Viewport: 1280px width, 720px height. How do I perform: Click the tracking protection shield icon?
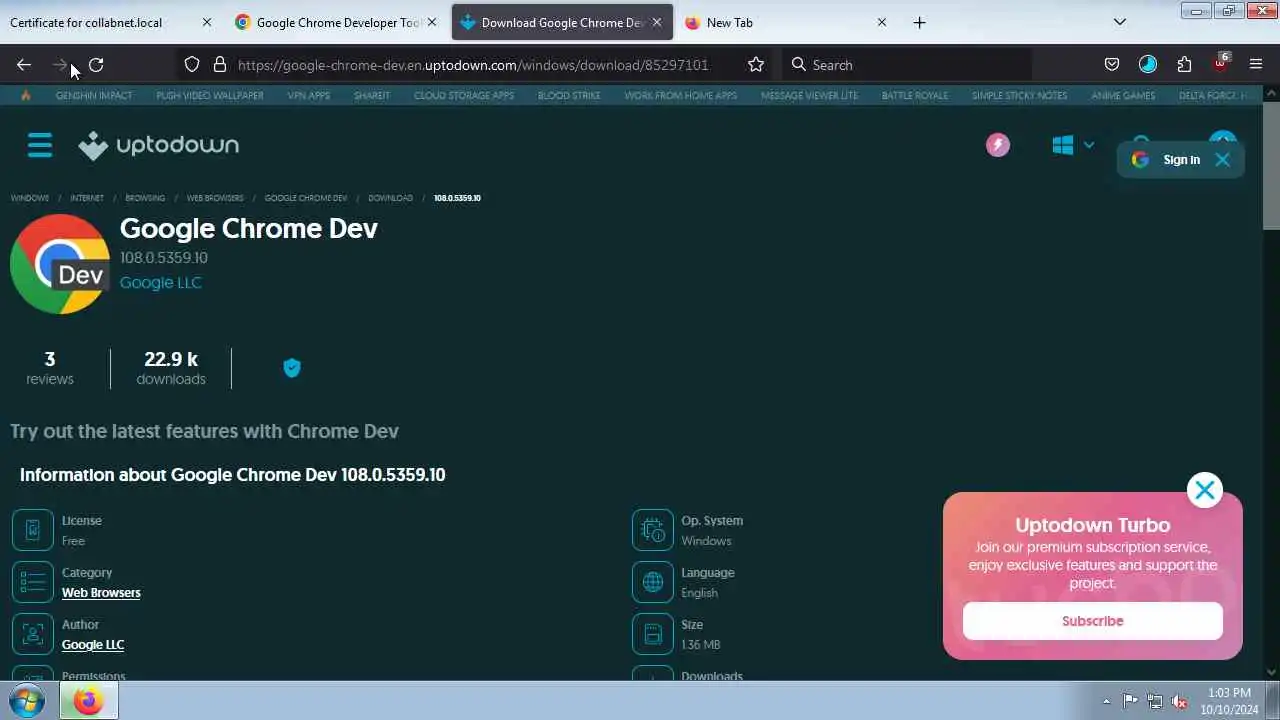pos(192,65)
